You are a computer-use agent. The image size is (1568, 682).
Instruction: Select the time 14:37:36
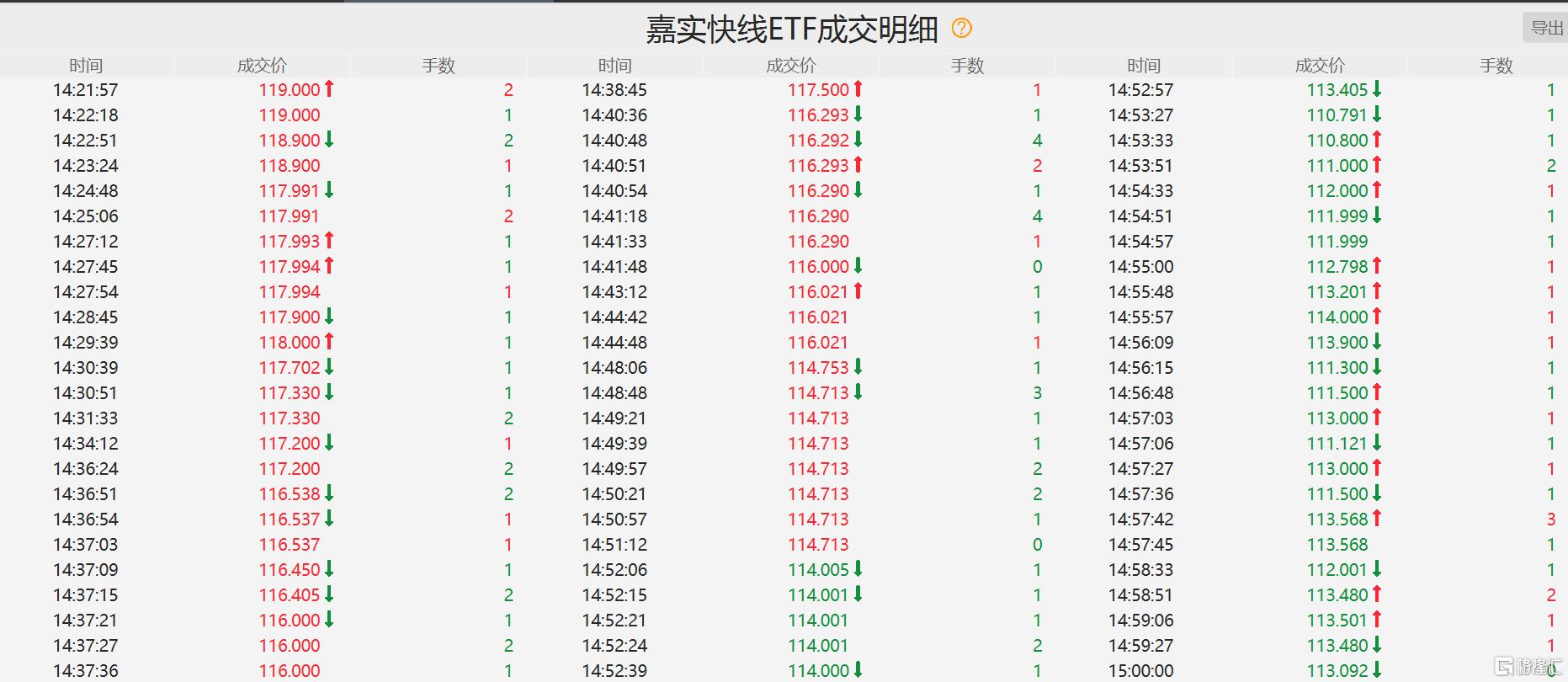86,671
